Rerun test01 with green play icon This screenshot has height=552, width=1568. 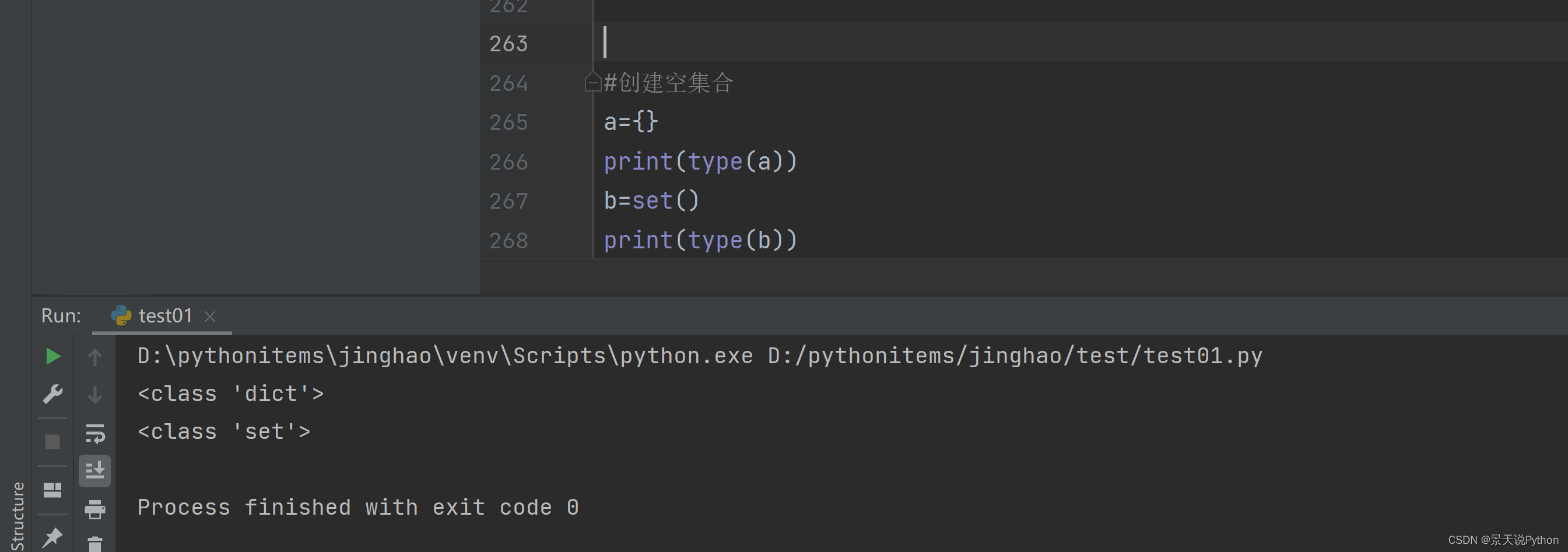(53, 357)
